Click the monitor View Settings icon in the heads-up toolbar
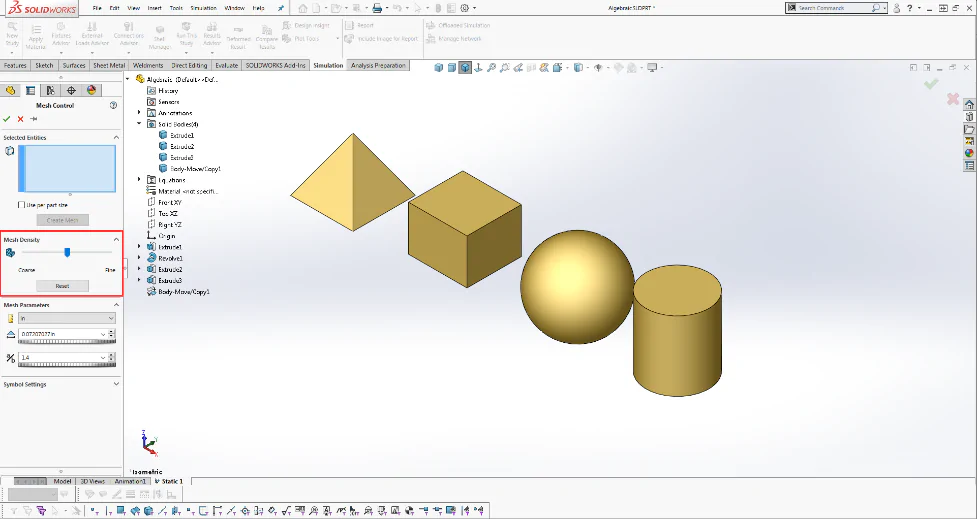This screenshot has width=977, height=519. pos(652,67)
